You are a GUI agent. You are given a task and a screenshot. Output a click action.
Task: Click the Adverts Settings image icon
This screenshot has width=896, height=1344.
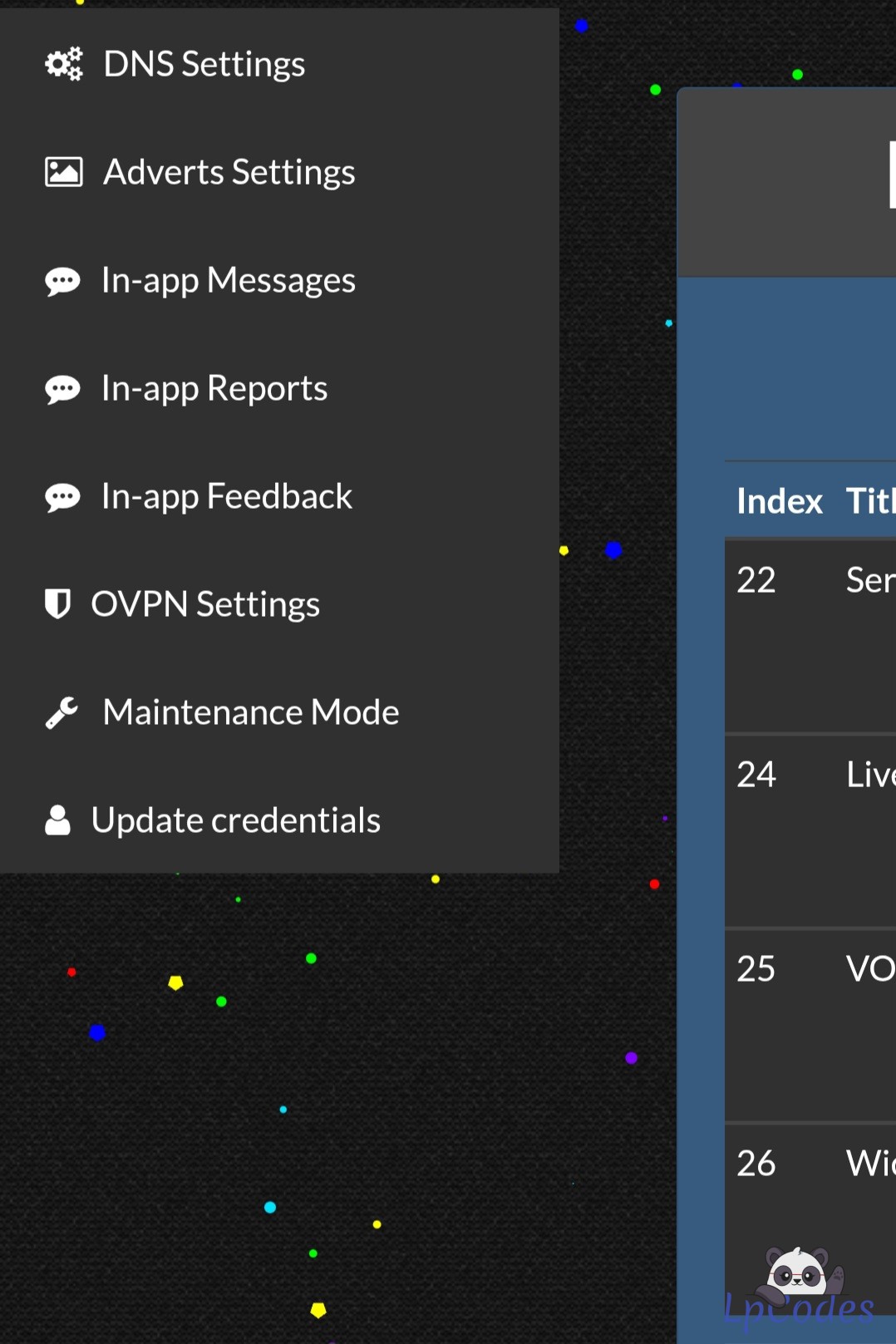(x=64, y=172)
